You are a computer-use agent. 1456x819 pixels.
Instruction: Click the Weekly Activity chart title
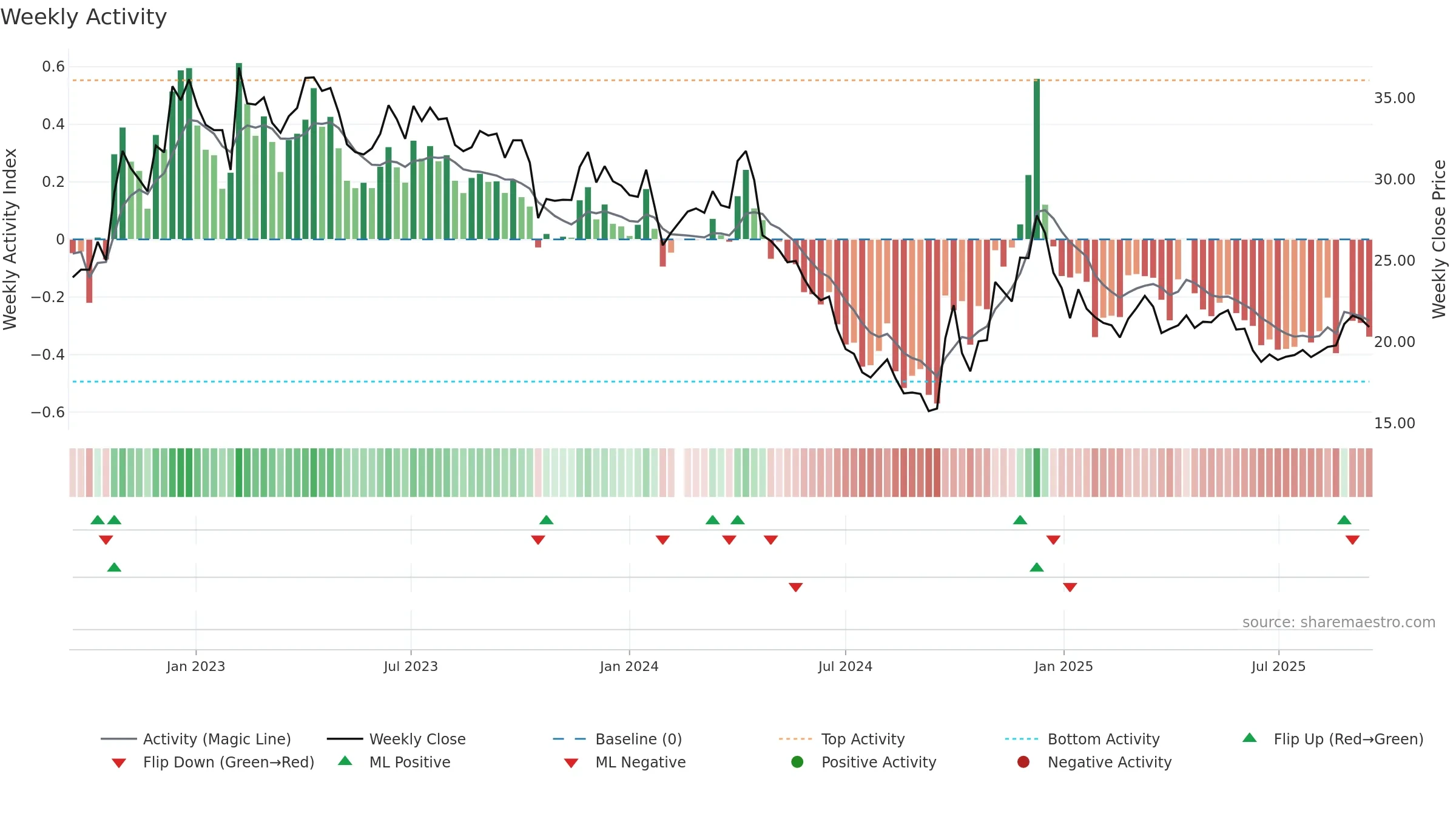click(x=84, y=17)
